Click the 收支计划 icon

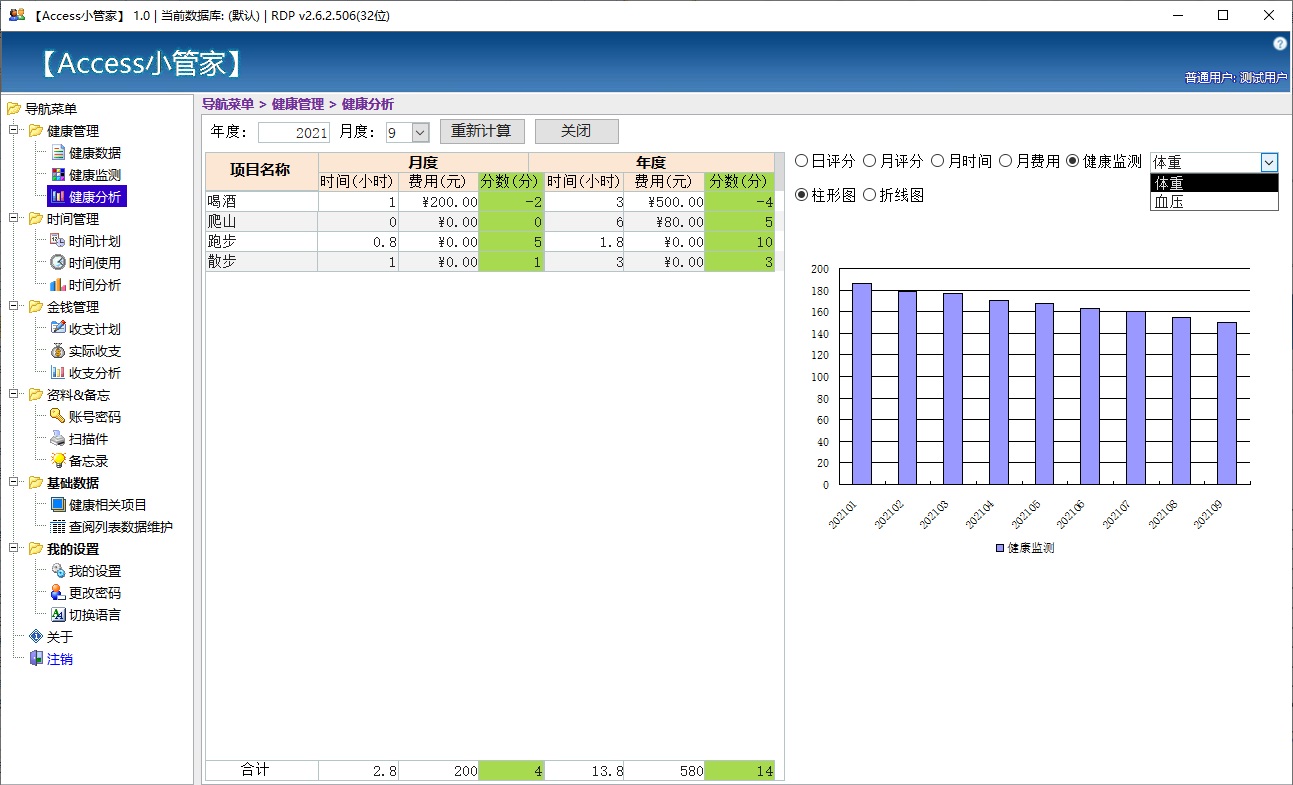(58, 329)
